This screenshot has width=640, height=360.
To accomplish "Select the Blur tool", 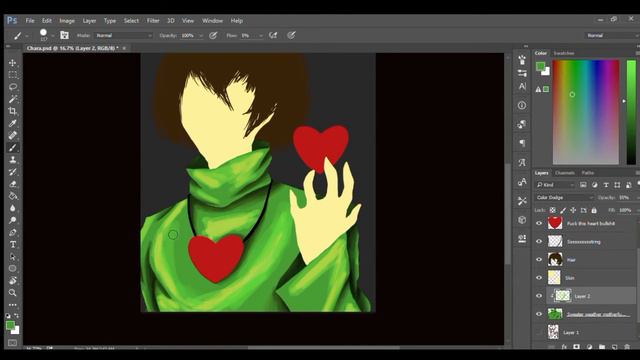I will point(13,208).
